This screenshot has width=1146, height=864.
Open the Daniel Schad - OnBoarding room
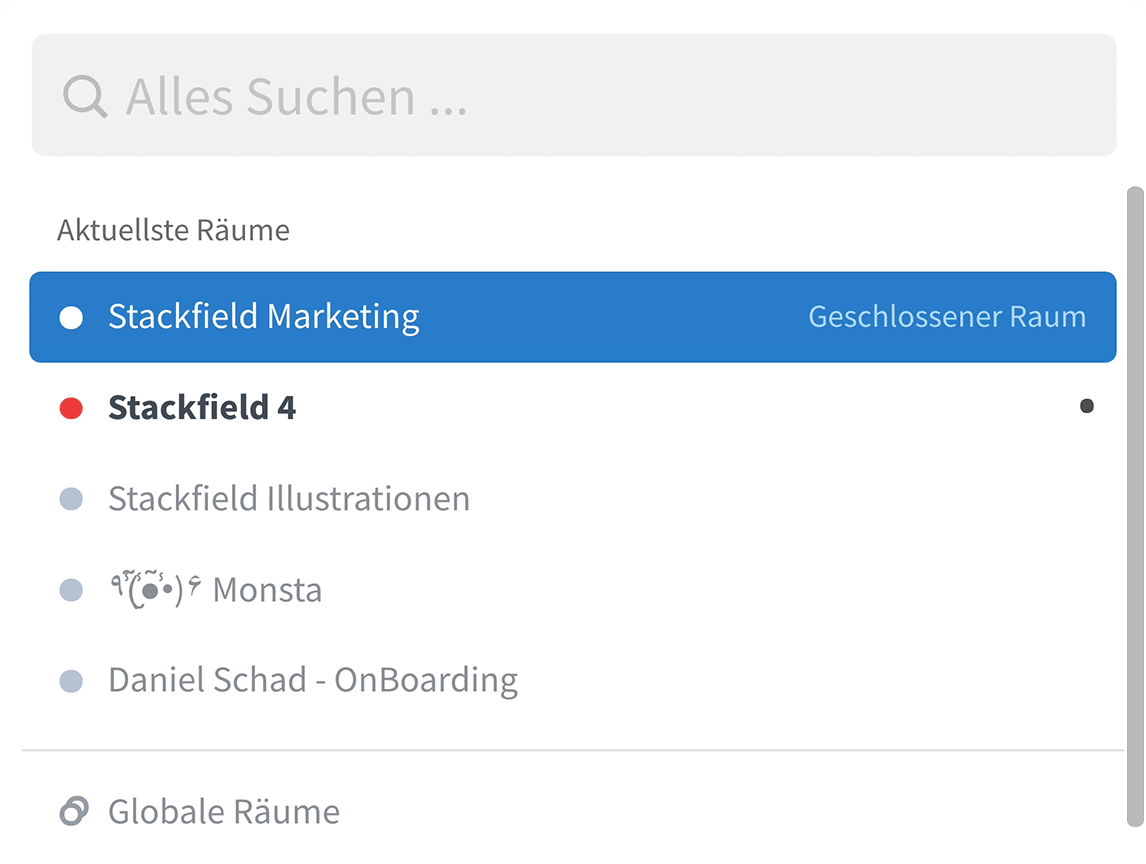coord(313,680)
